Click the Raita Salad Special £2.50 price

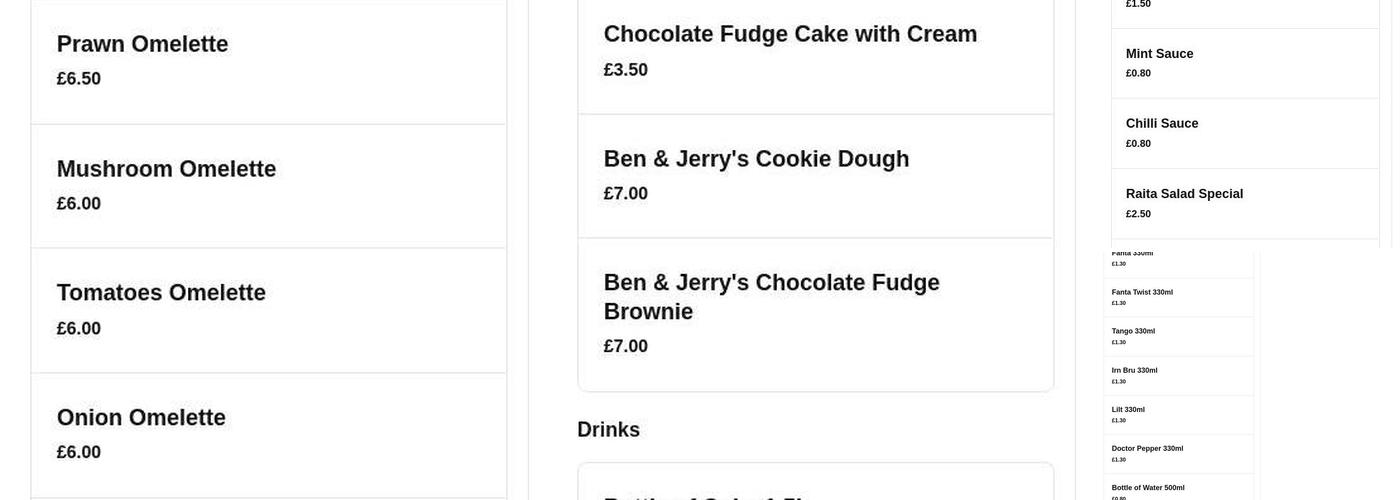coord(1138,214)
